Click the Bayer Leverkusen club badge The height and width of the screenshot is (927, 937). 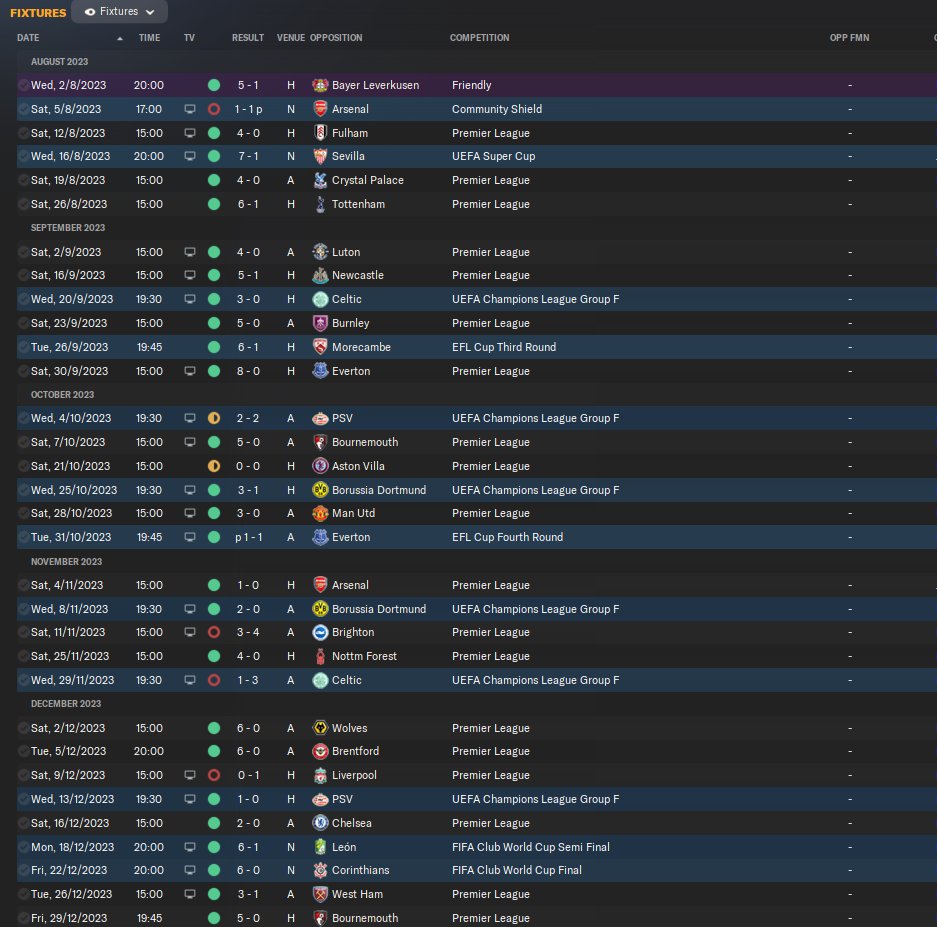point(320,85)
